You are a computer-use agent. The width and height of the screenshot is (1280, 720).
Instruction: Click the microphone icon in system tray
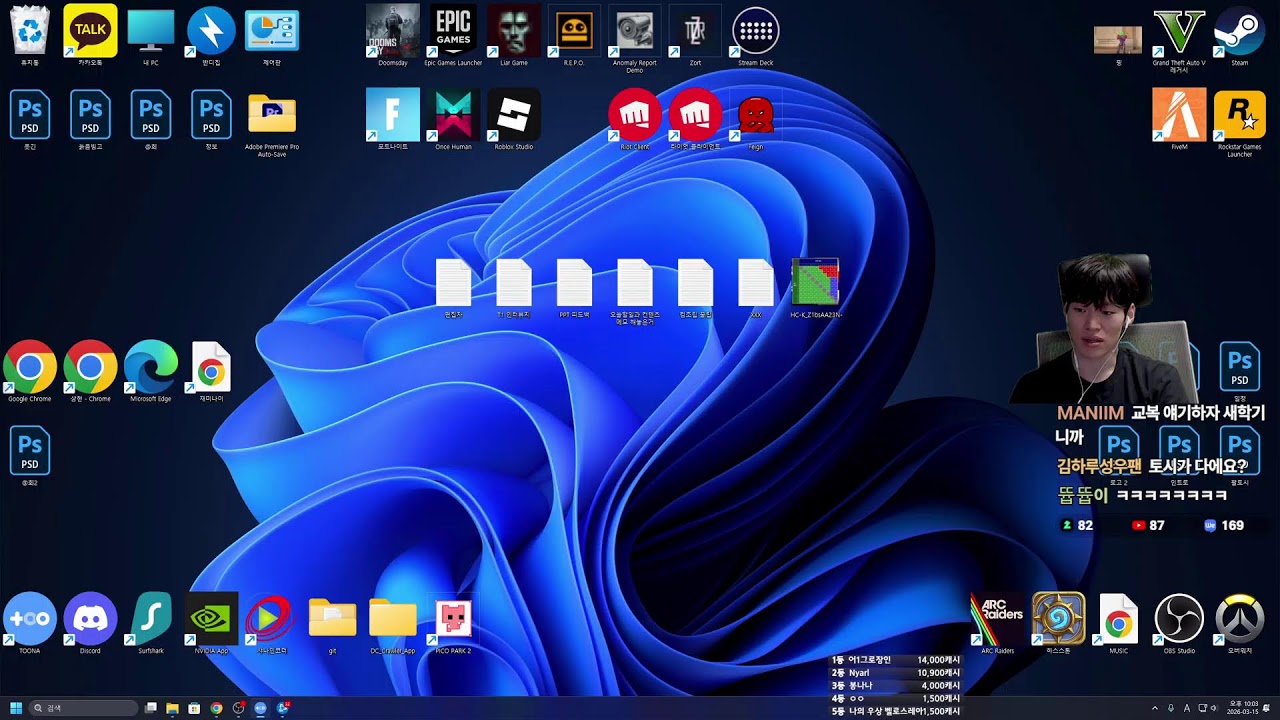pyautogui.click(x=1171, y=708)
